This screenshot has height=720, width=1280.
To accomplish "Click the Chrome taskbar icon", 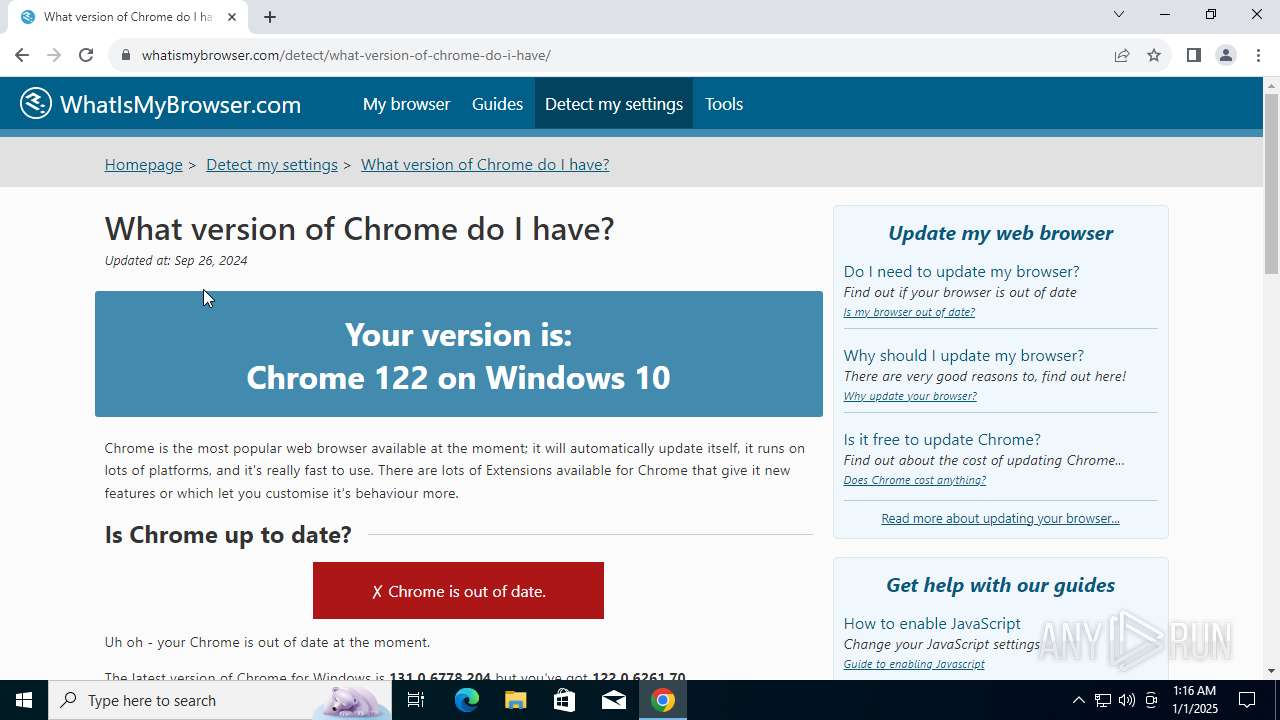I will tap(662, 700).
